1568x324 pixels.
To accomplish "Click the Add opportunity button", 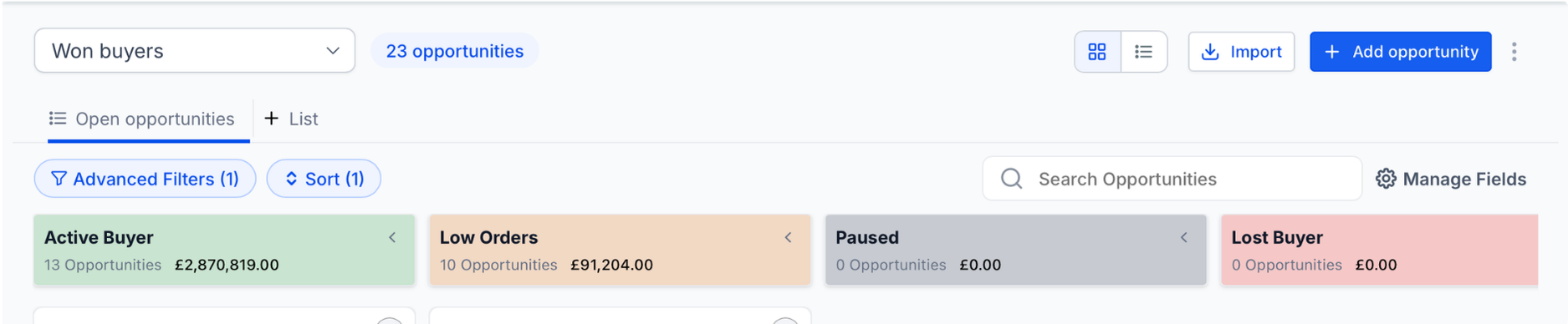I will pyautogui.click(x=1400, y=52).
